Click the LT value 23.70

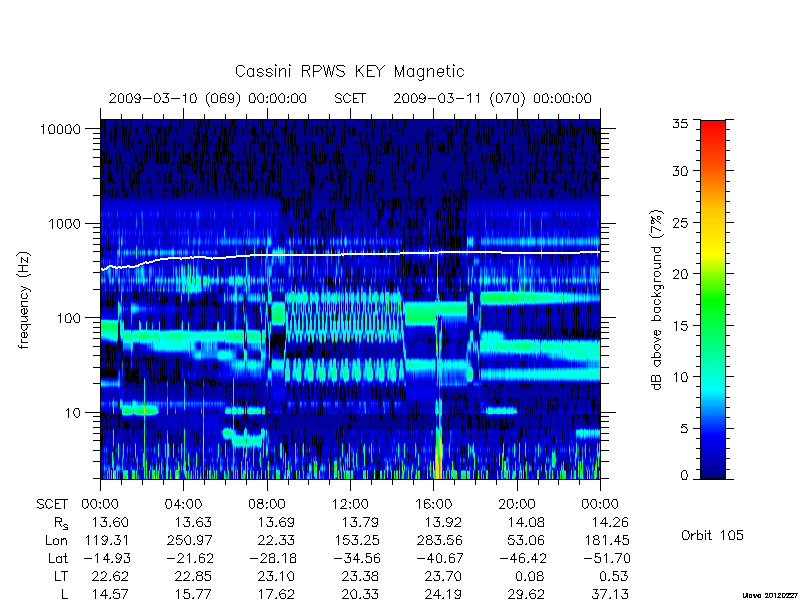click(443, 576)
